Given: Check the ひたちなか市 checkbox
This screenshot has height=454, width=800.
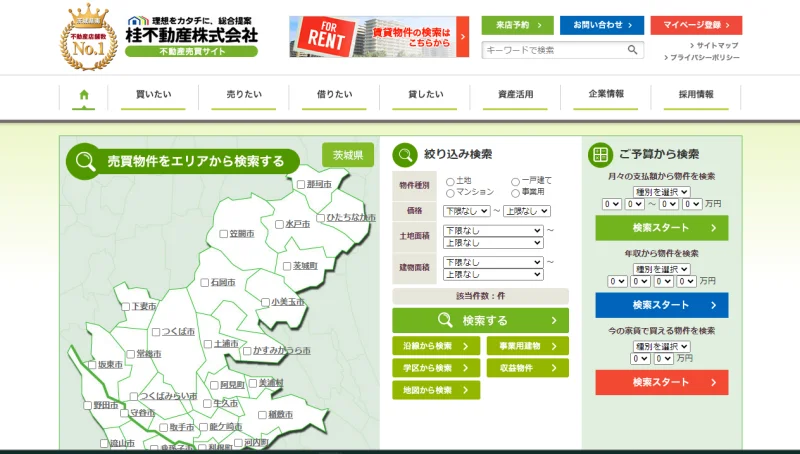Looking at the screenshot, I should (320, 218).
